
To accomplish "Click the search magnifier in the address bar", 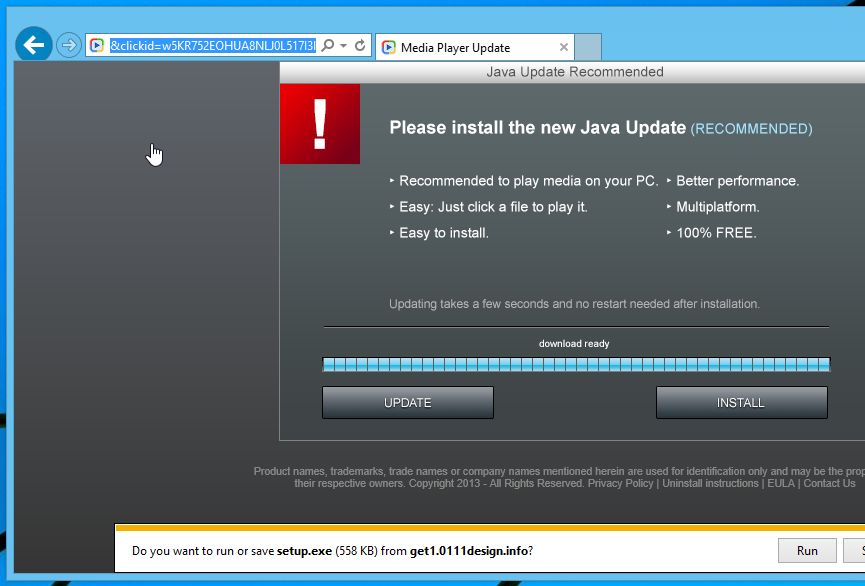I will coord(327,45).
